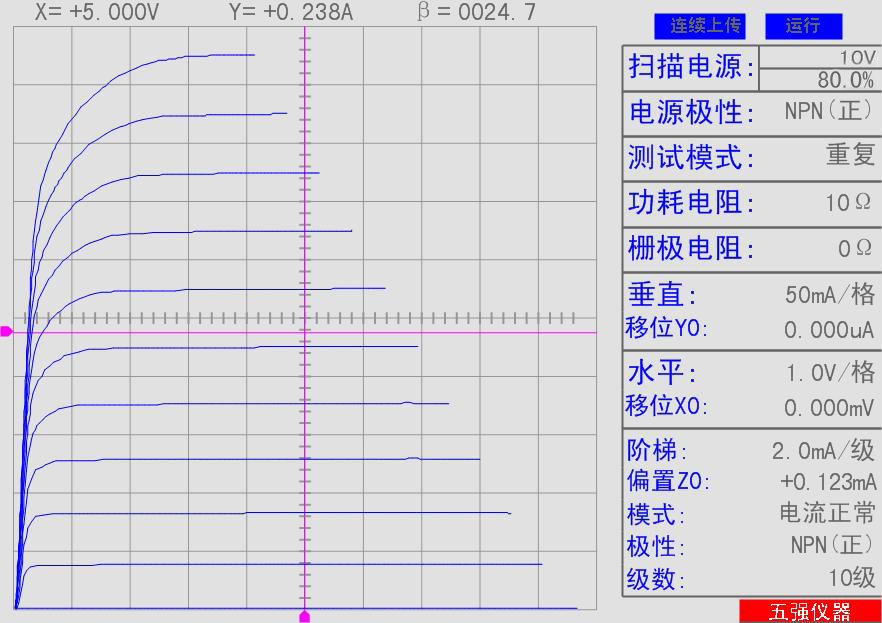Select the 水平 1.0V/格 scale setting
The image size is (882, 623).
830,373
